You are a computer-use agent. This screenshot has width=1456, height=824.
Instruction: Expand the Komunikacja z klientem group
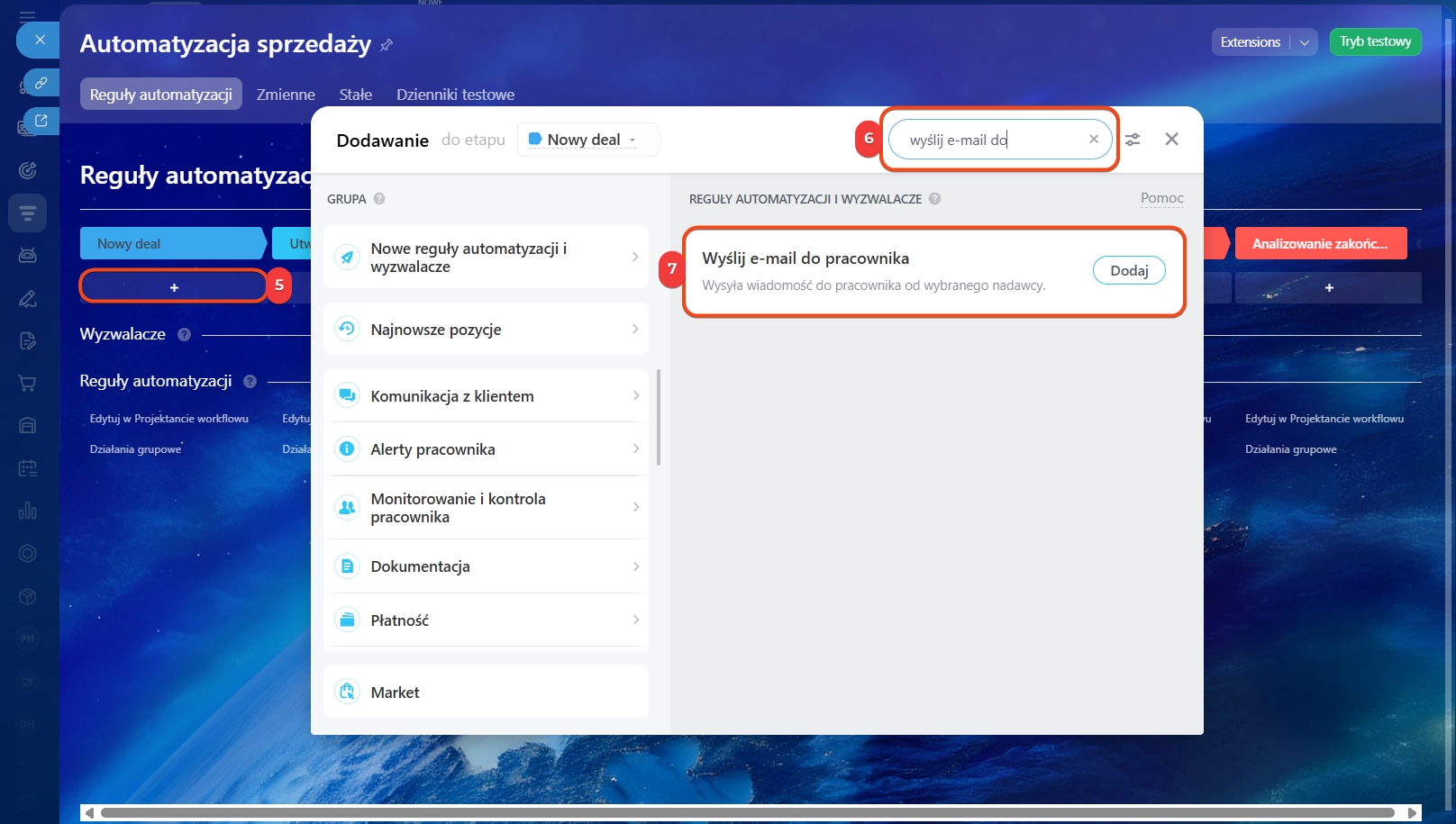click(x=486, y=396)
